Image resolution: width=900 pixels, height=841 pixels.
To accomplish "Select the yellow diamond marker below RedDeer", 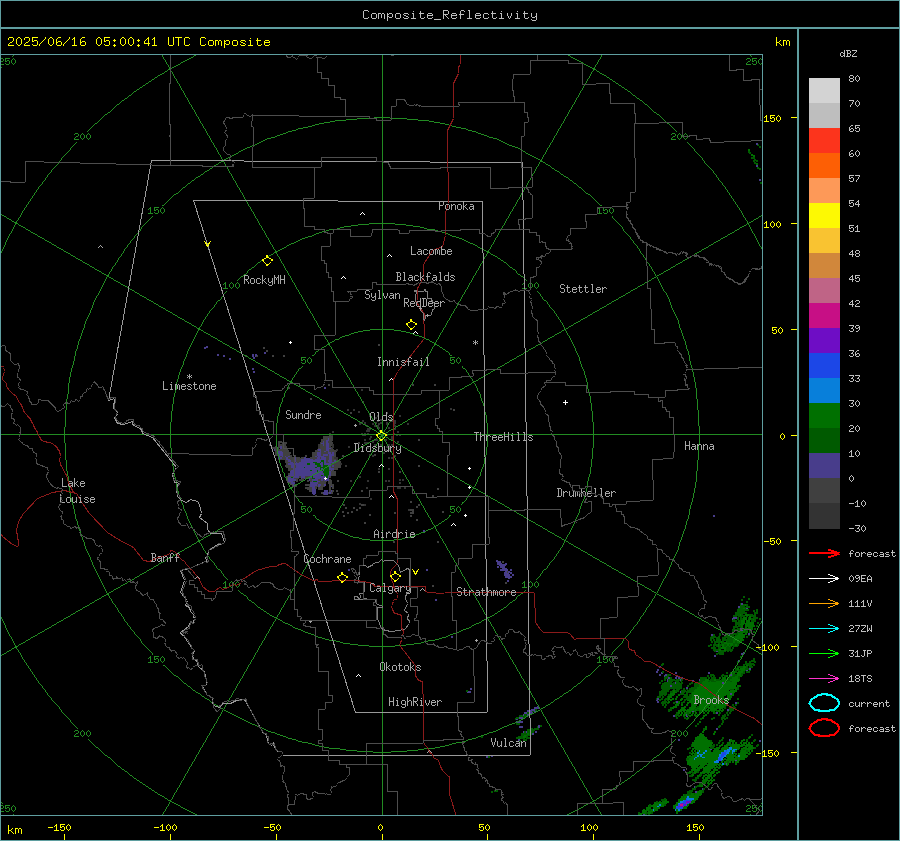I will click(x=411, y=325).
